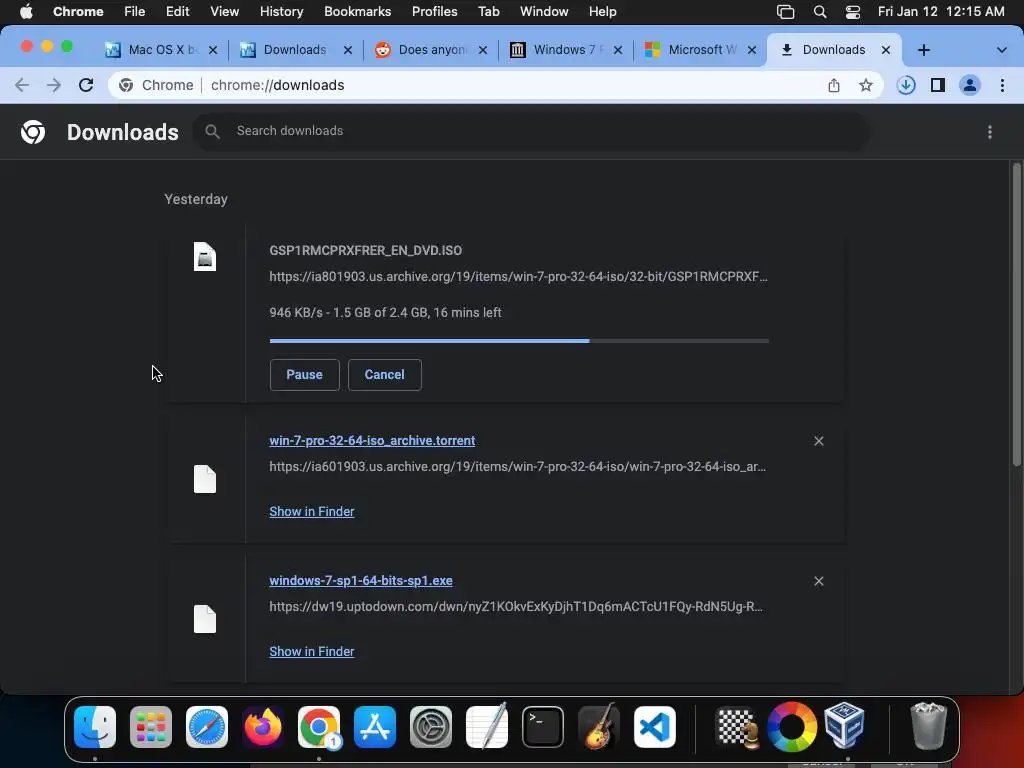
Task: Remove the torrent entry from list
Action: (818, 441)
